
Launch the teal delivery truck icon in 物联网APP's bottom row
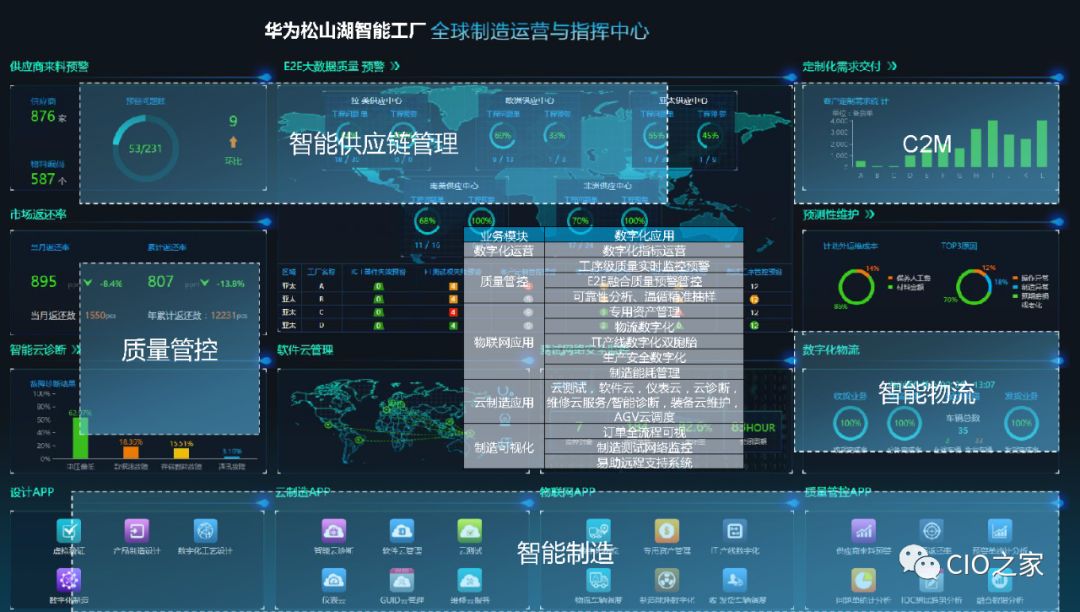598,580
